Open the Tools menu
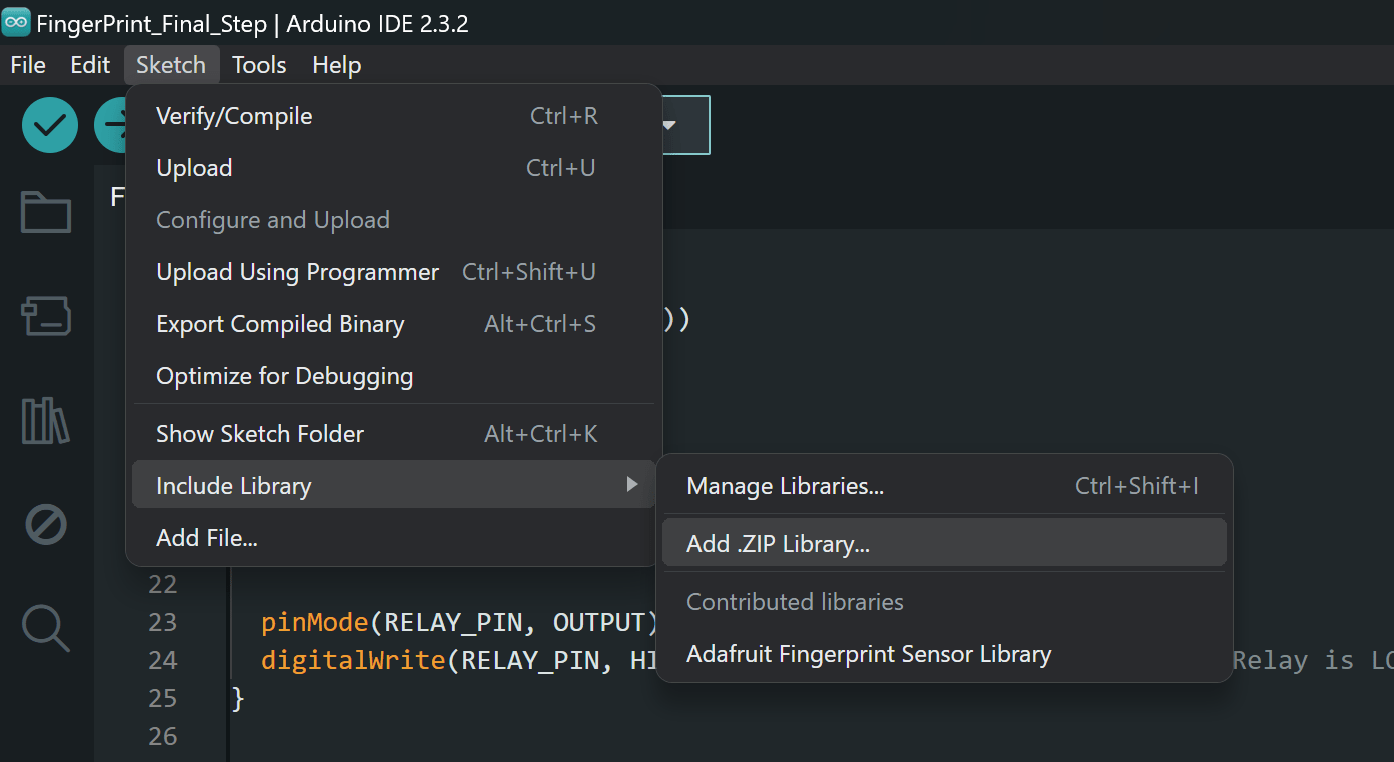 click(x=259, y=65)
